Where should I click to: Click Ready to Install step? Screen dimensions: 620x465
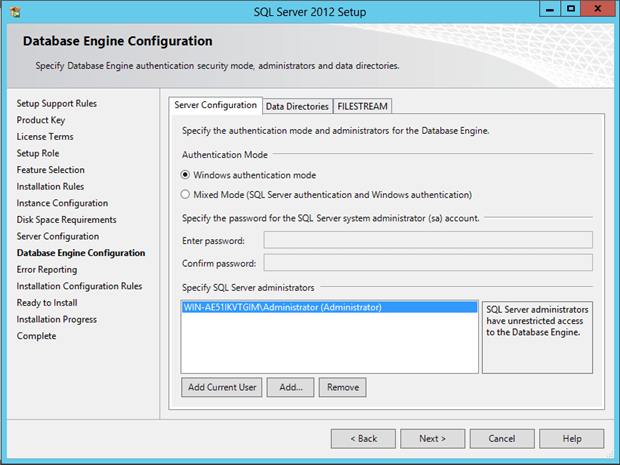(x=47, y=303)
